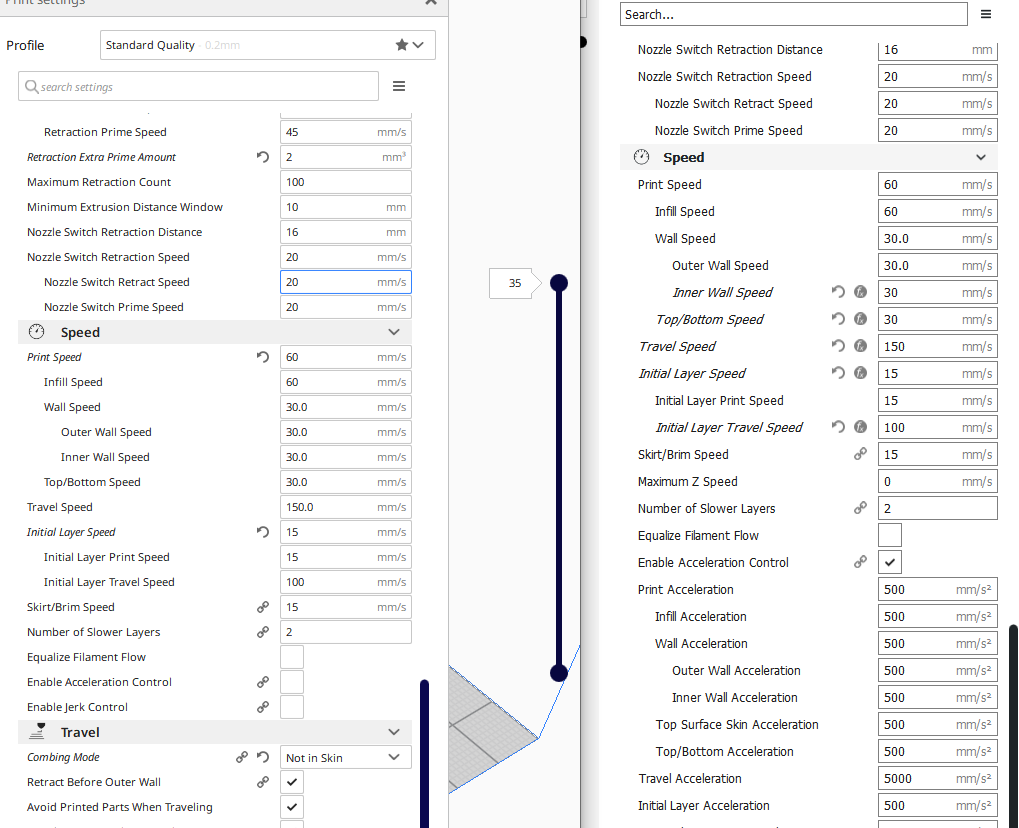The height and width of the screenshot is (828, 1019).
Task: Click link icon beside left Enable Acceleration Control
Action: pos(263,682)
